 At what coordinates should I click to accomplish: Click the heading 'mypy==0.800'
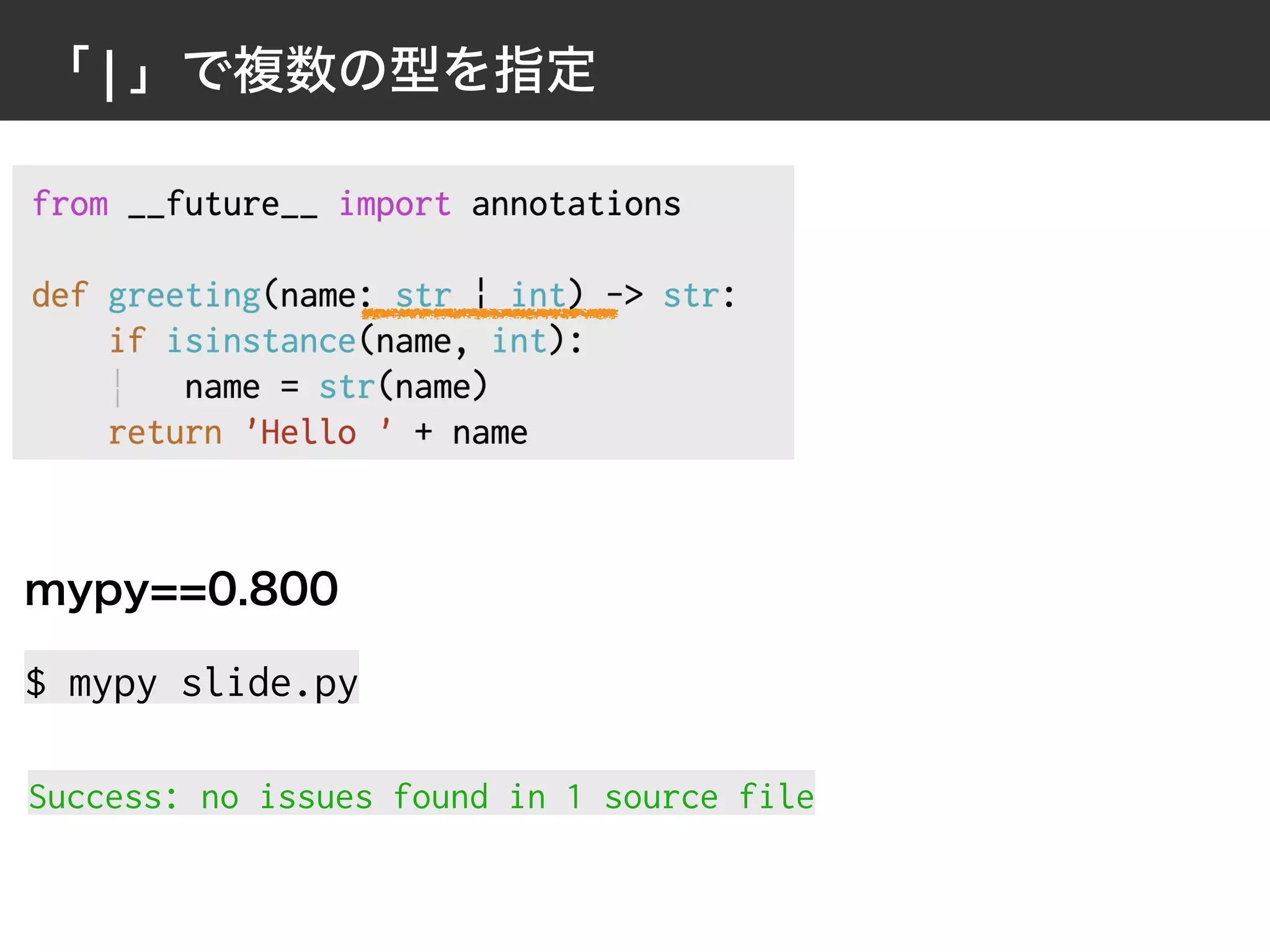click(181, 590)
